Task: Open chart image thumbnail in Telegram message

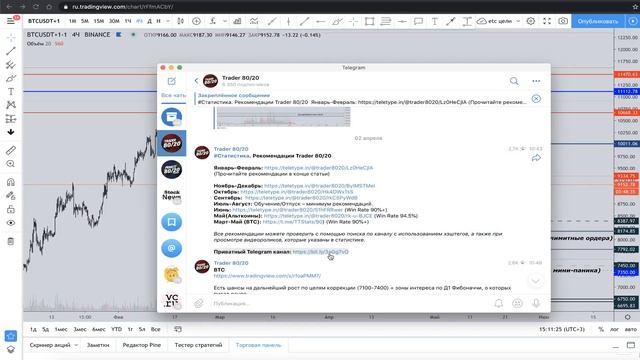Action: (282, 118)
